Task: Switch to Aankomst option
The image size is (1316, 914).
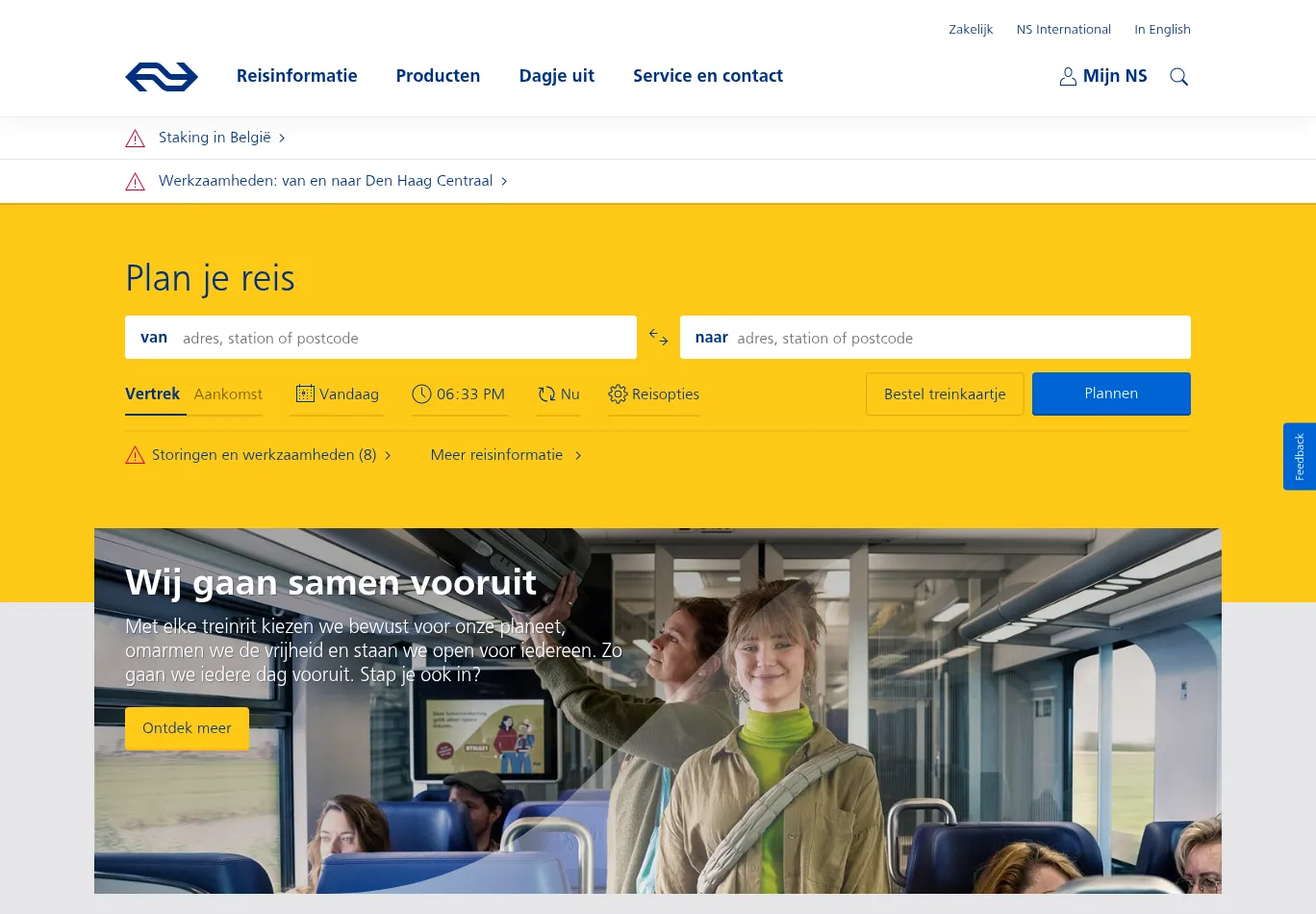Action: pyautogui.click(x=228, y=394)
